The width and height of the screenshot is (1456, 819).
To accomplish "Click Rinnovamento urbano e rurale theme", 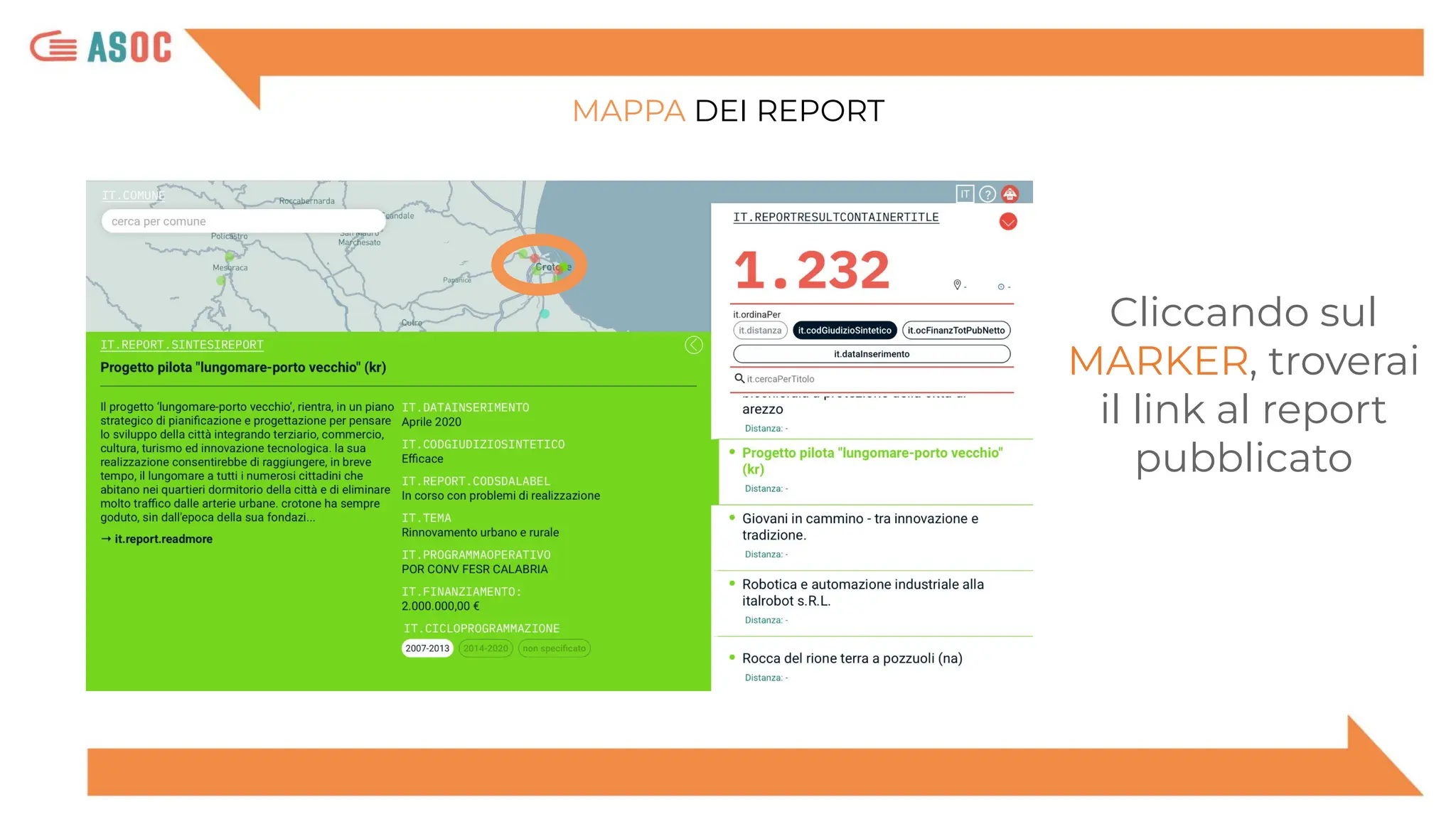I will coord(480,532).
